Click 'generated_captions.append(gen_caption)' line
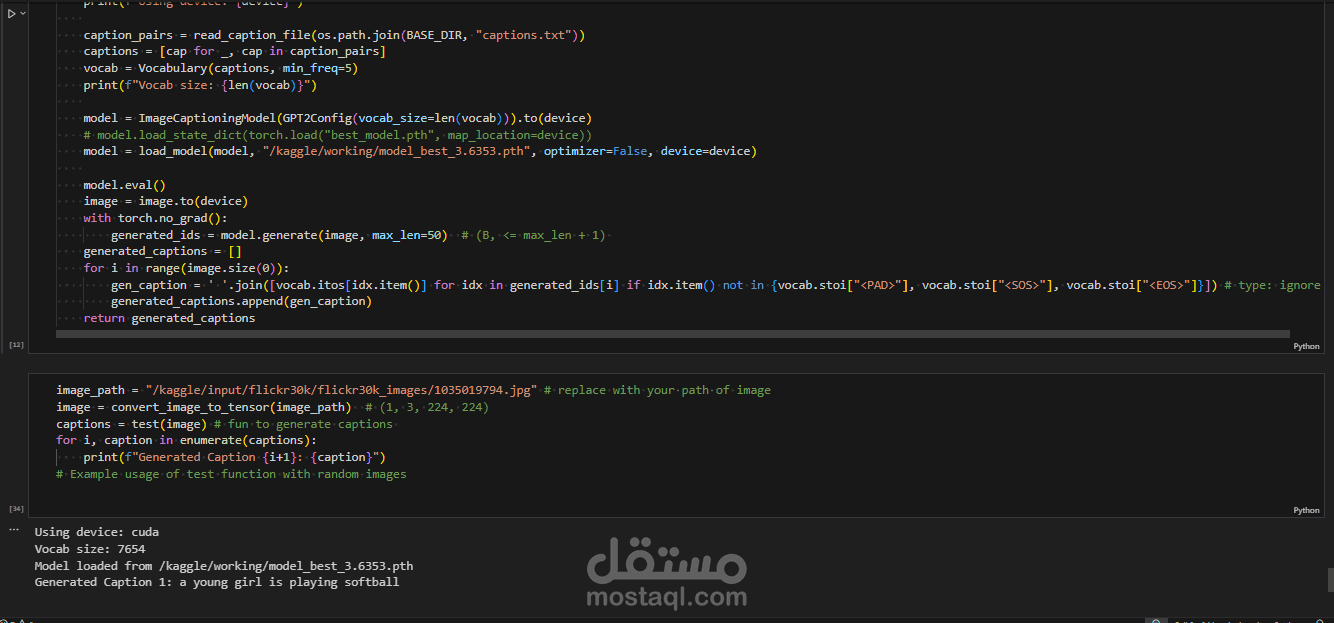This screenshot has height=623, width=1334. [x=241, y=301]
